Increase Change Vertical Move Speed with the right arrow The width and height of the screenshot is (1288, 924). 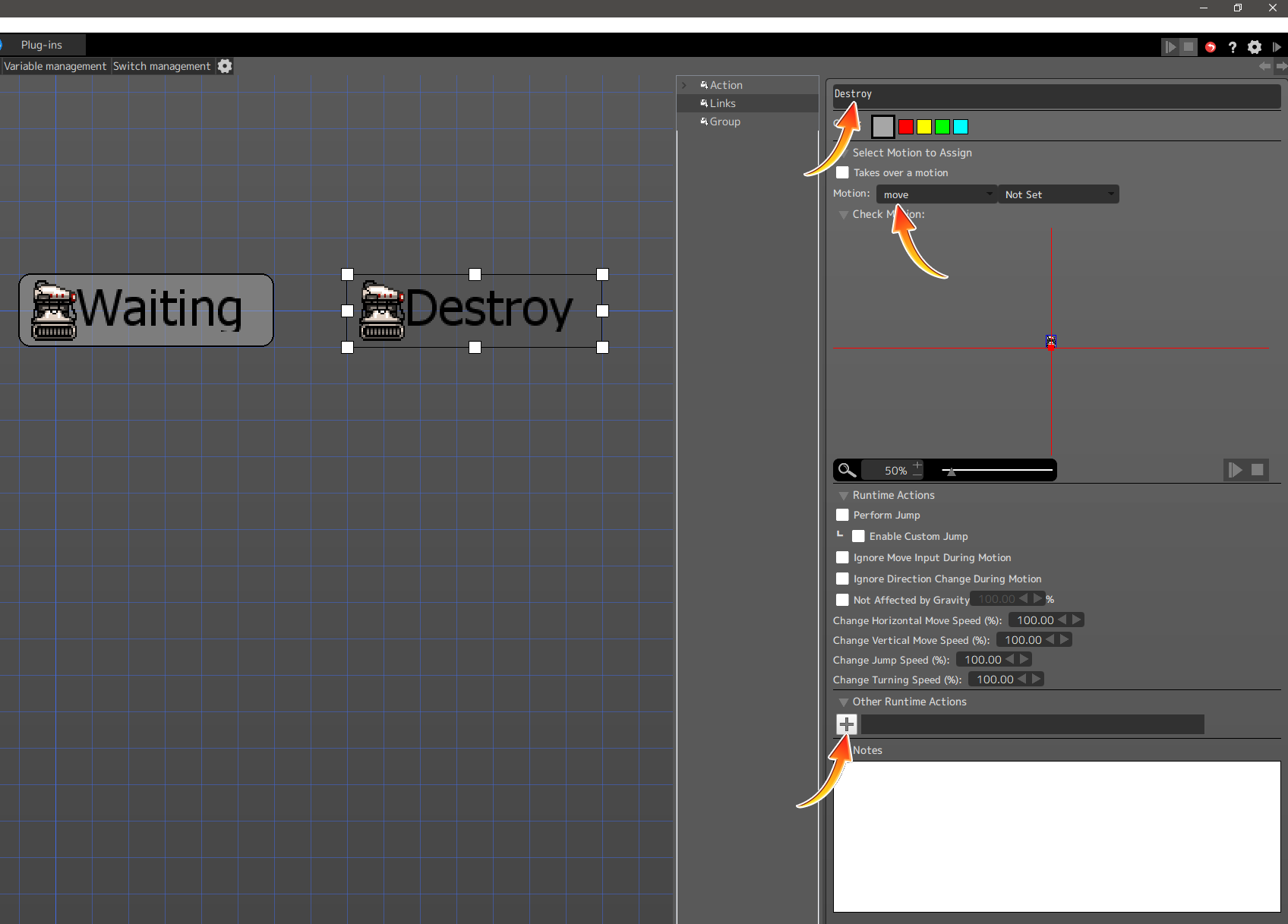click(x=1065, y=639)
